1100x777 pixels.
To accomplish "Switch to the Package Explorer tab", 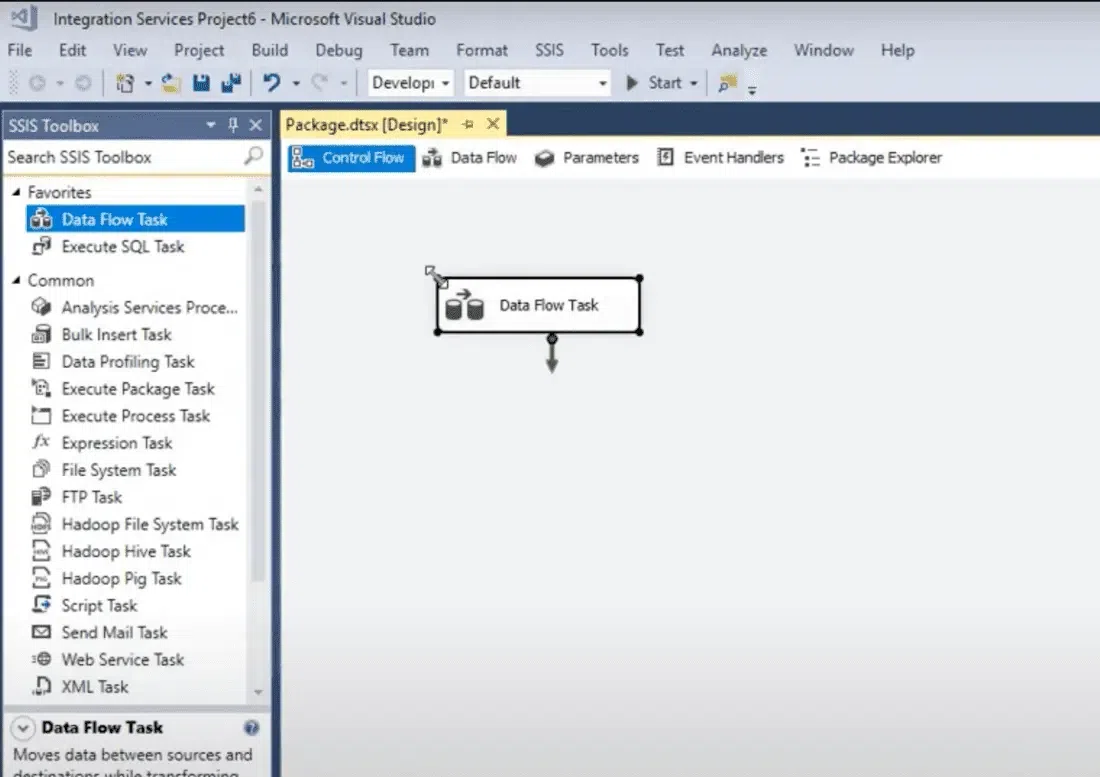I will tap(872, 158).
